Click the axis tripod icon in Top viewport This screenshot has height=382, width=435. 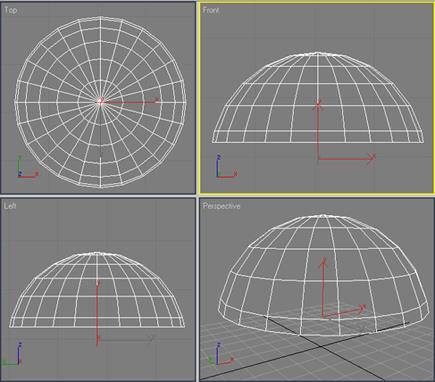point(28,167)
